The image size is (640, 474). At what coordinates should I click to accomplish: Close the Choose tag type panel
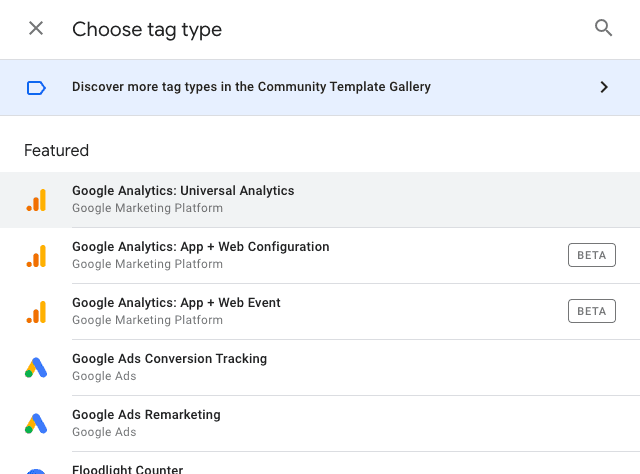(x=36, y=29)
